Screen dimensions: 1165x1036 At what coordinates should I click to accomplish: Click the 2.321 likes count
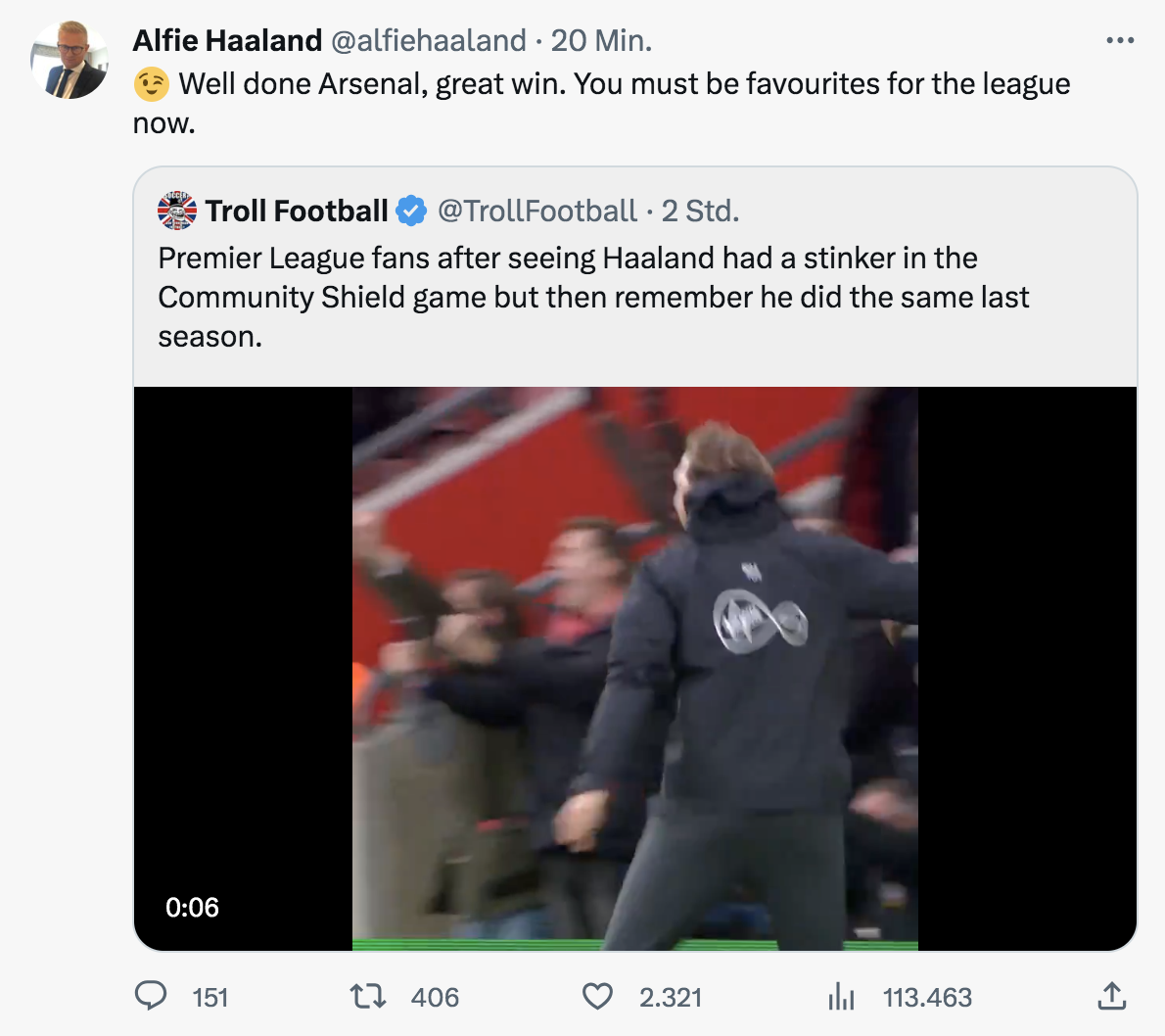click(x=671, y=997)
